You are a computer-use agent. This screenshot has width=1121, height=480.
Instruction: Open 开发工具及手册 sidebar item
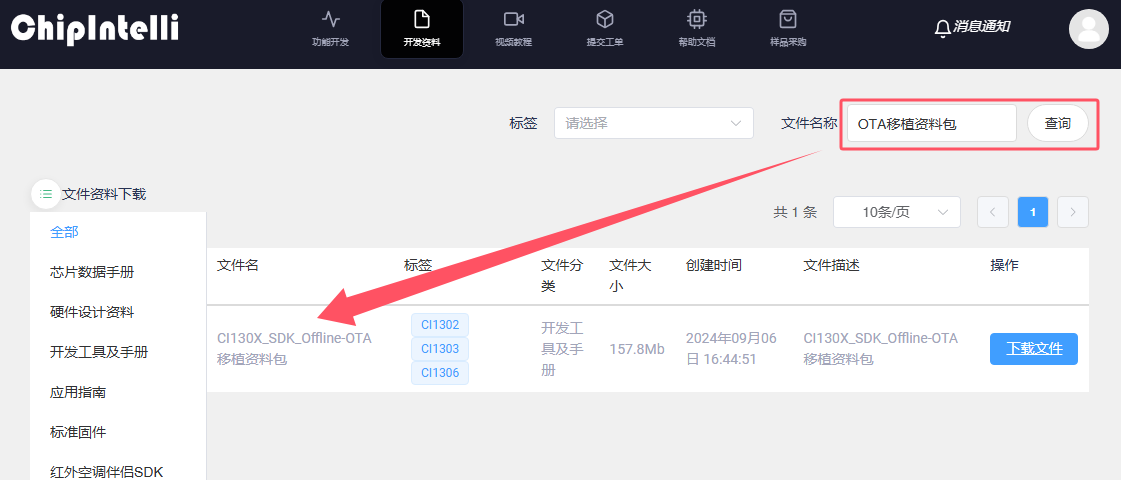99,352
